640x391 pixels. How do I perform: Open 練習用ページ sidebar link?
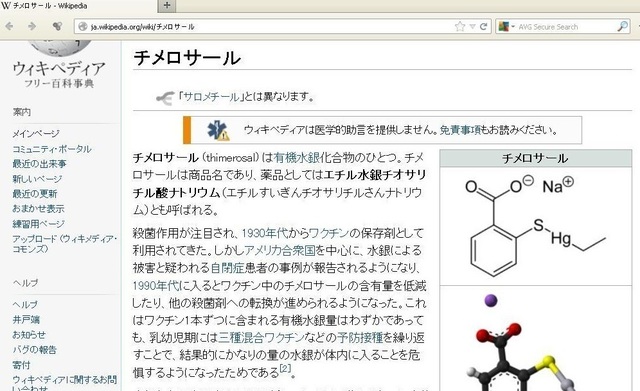[38, 224]
